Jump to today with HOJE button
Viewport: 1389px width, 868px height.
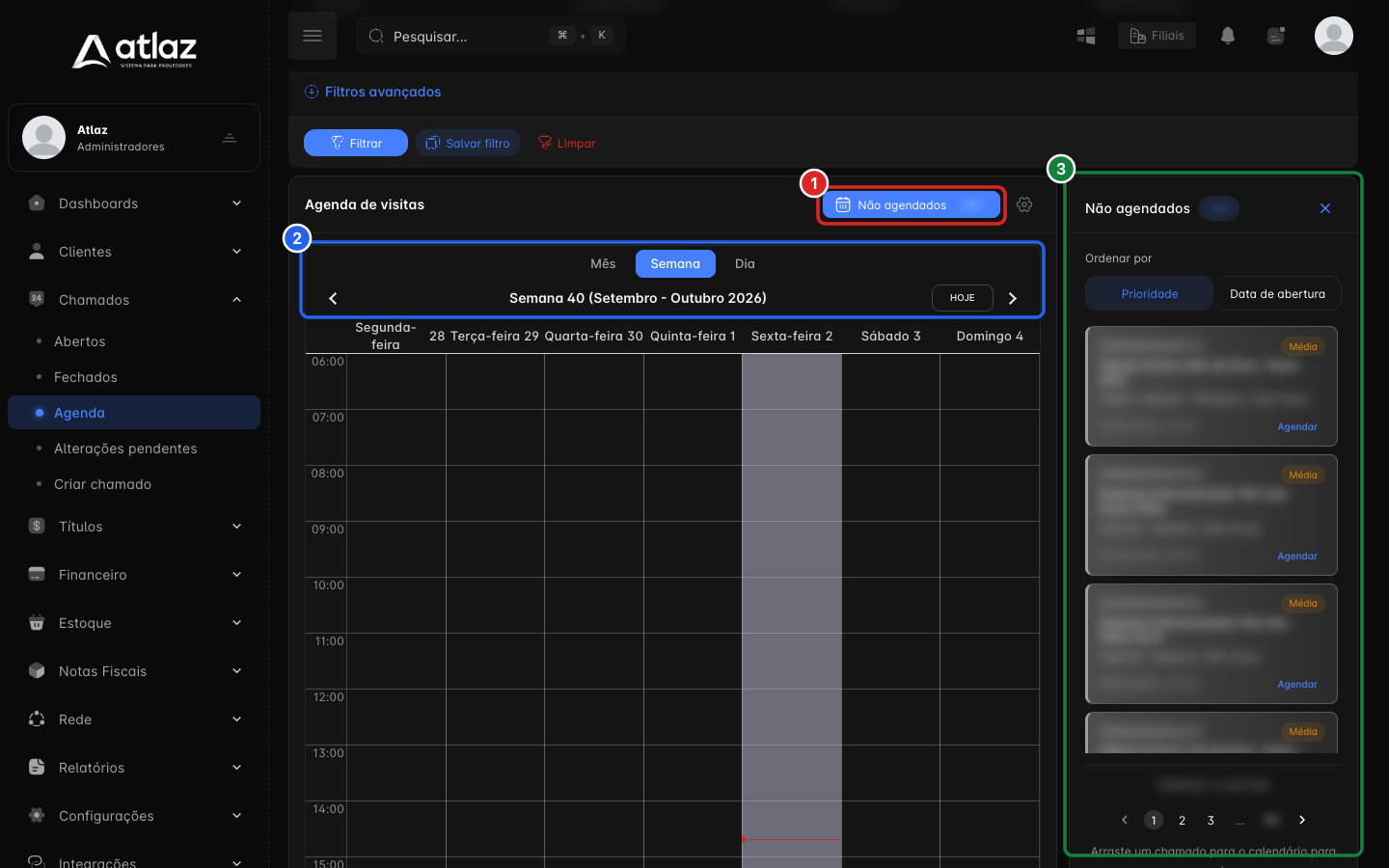tap(963, 298)
